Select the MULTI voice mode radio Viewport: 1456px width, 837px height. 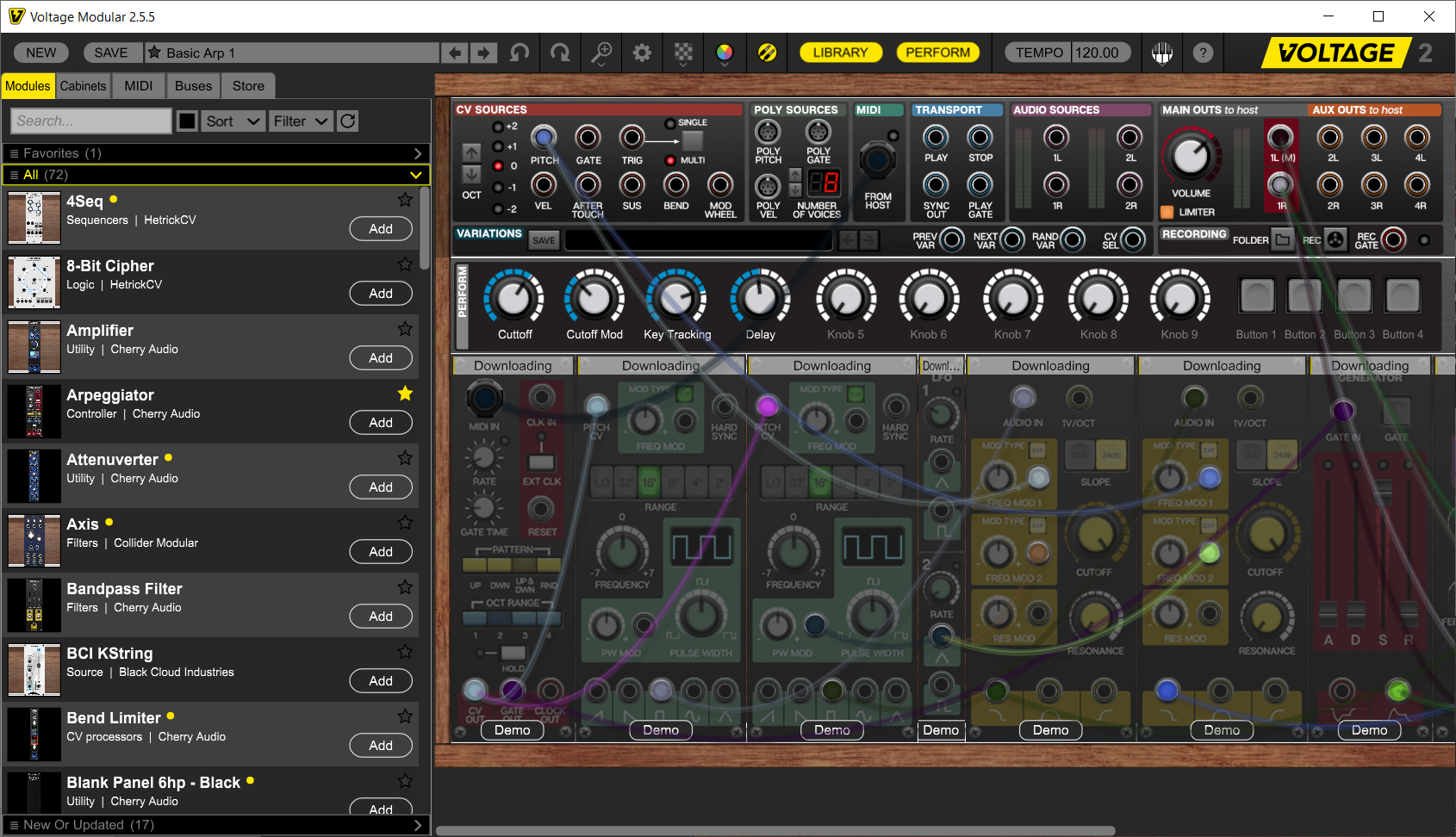pos(670,160)
